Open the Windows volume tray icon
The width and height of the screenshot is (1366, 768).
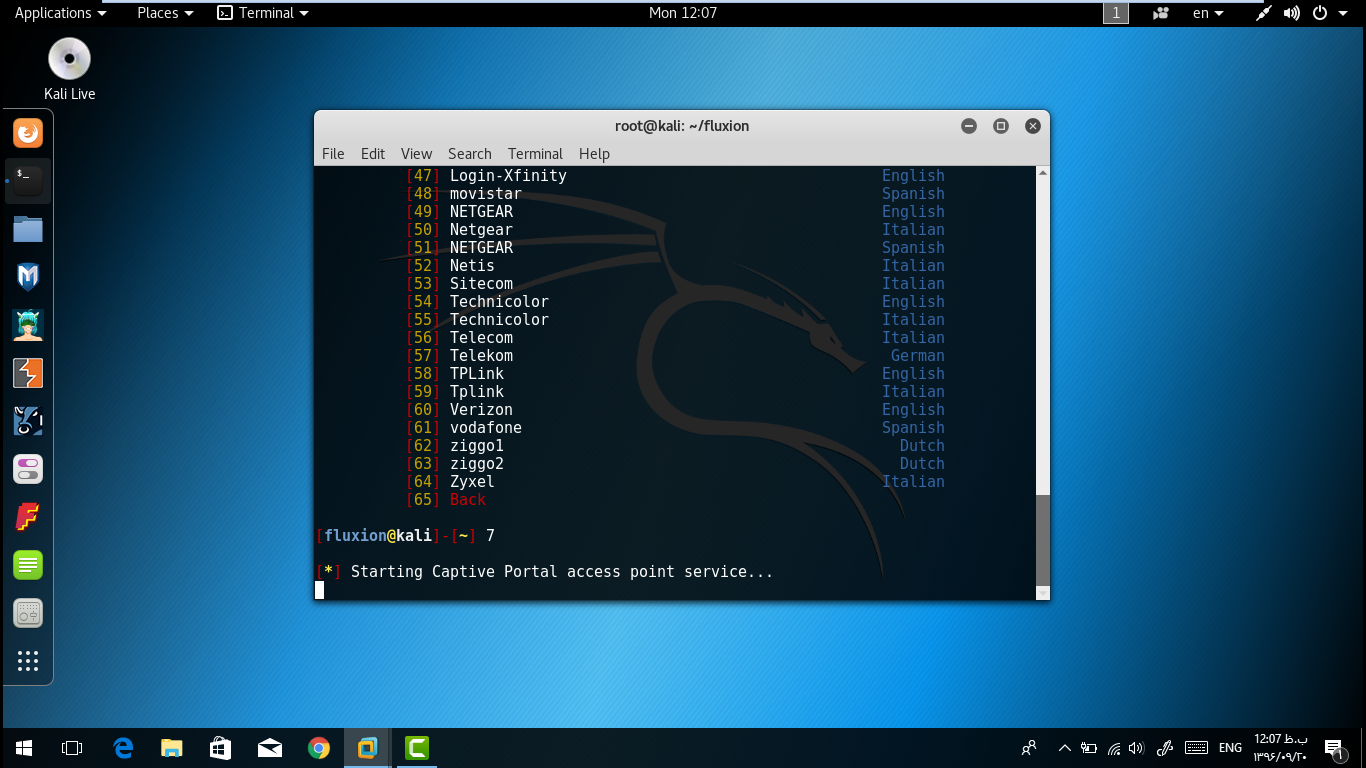point(1136,748)
